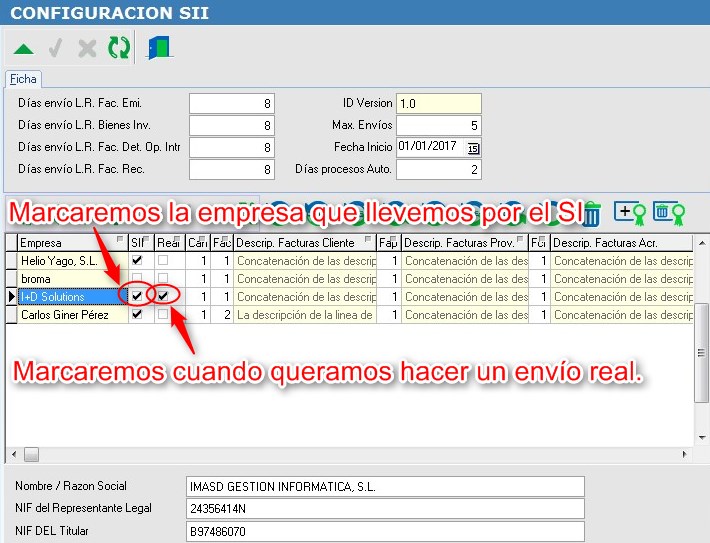Select the Ficha tab
The width and height of the screenshot is (710, 543).
23,80
